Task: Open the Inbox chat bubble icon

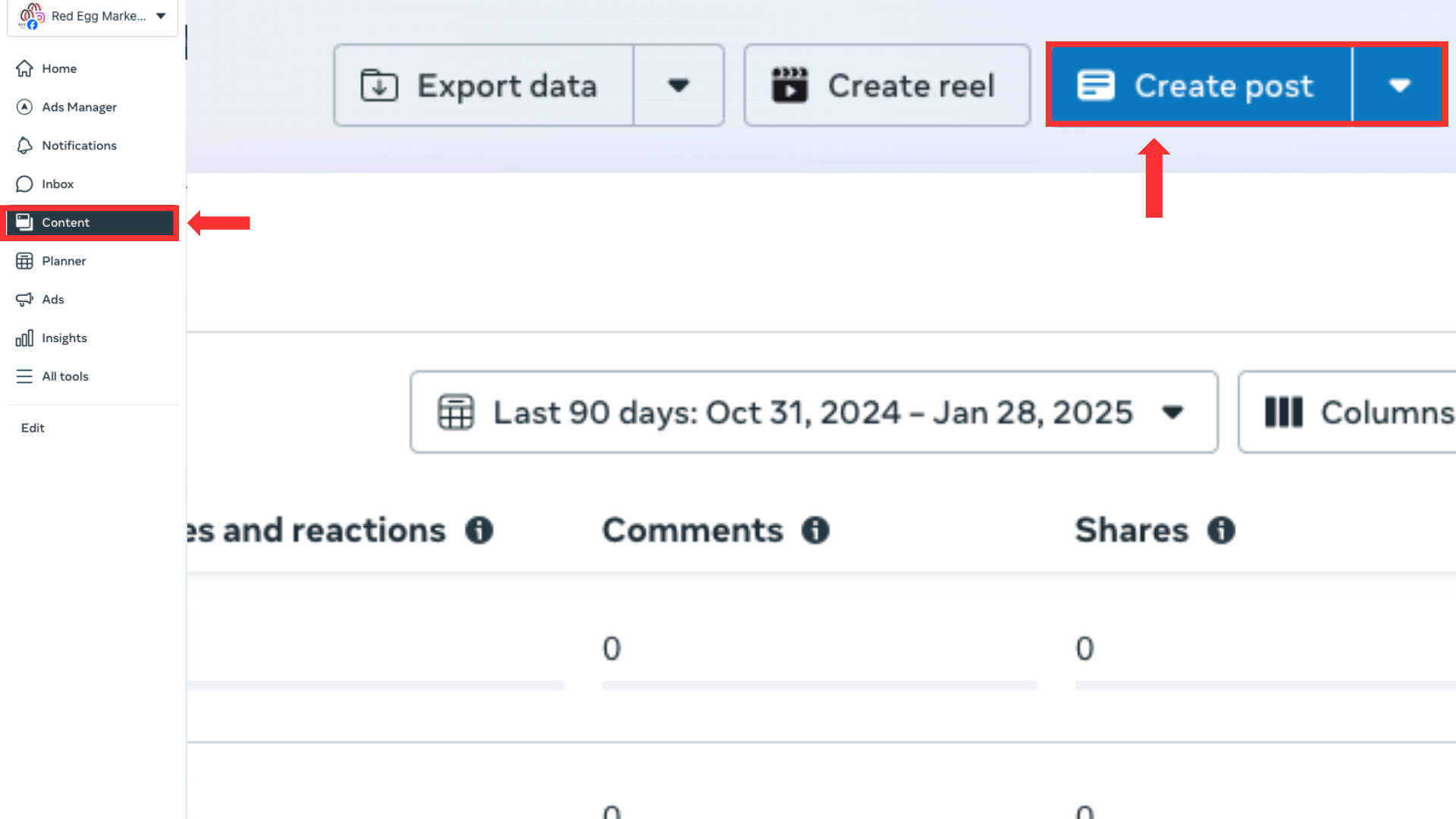Action: tap(24, 184)
